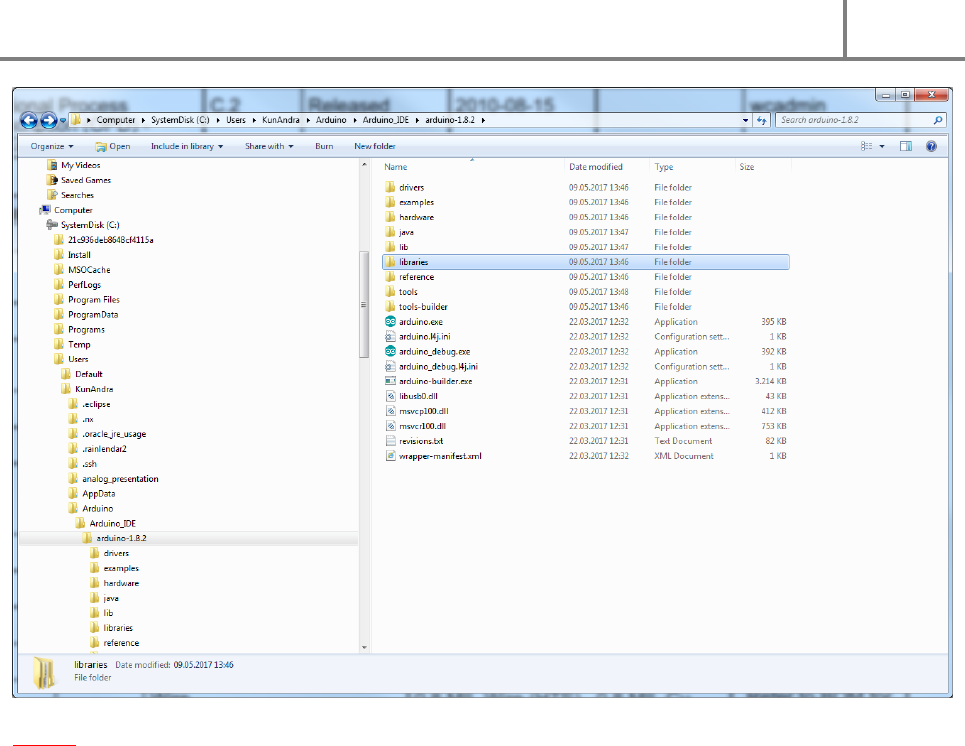Click the Burn toolbar button
The height and width of the screenshot is (746, 965).
tap(324, 146)
